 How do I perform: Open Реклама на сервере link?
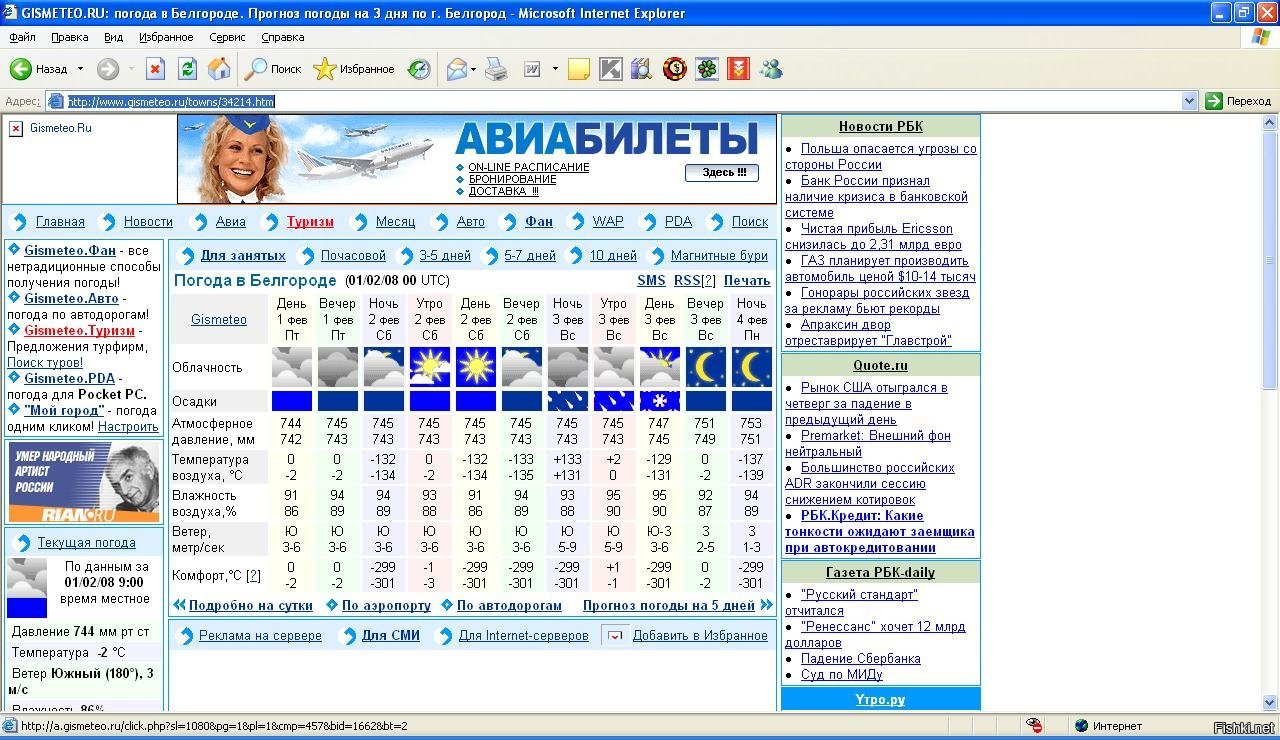pos(260,636)
